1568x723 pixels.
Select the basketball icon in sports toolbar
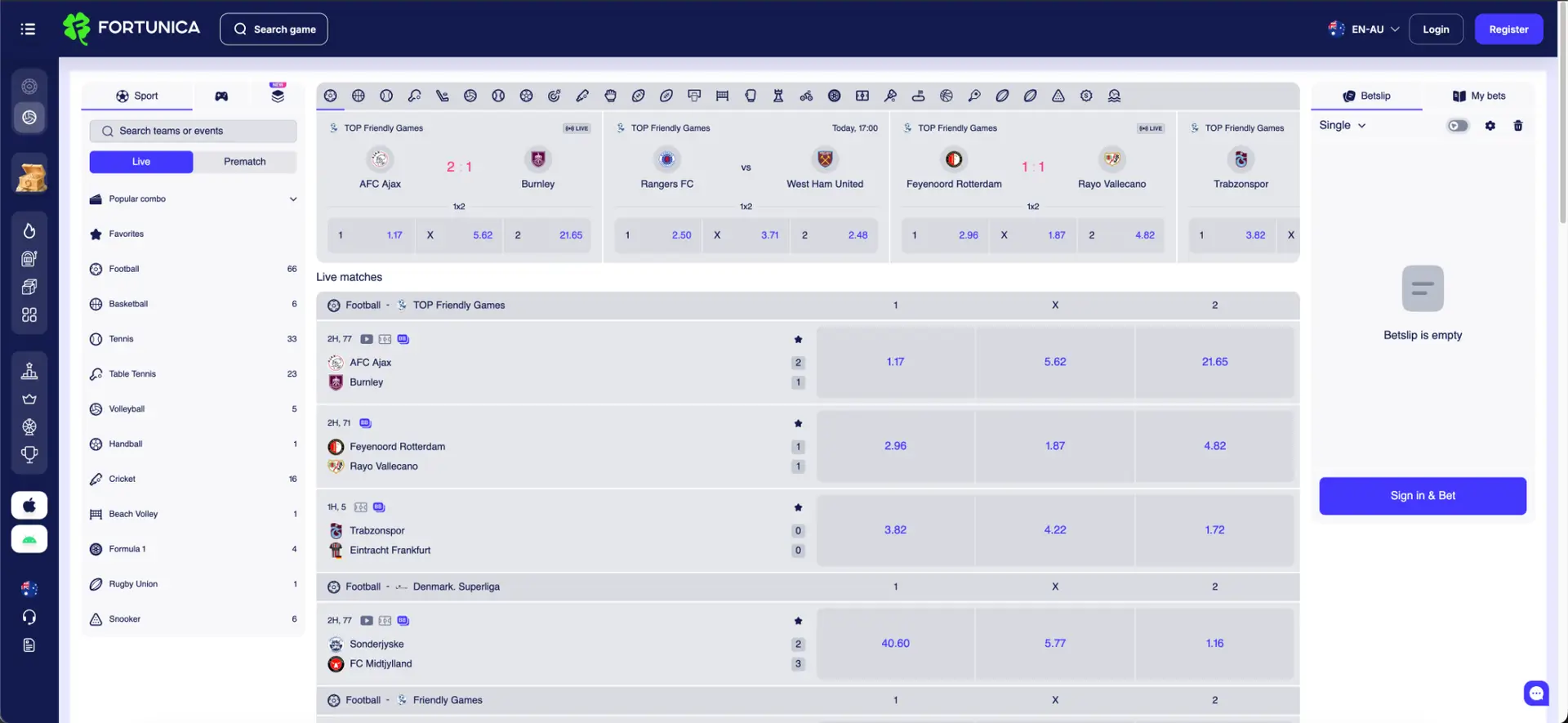pos(359,96)
